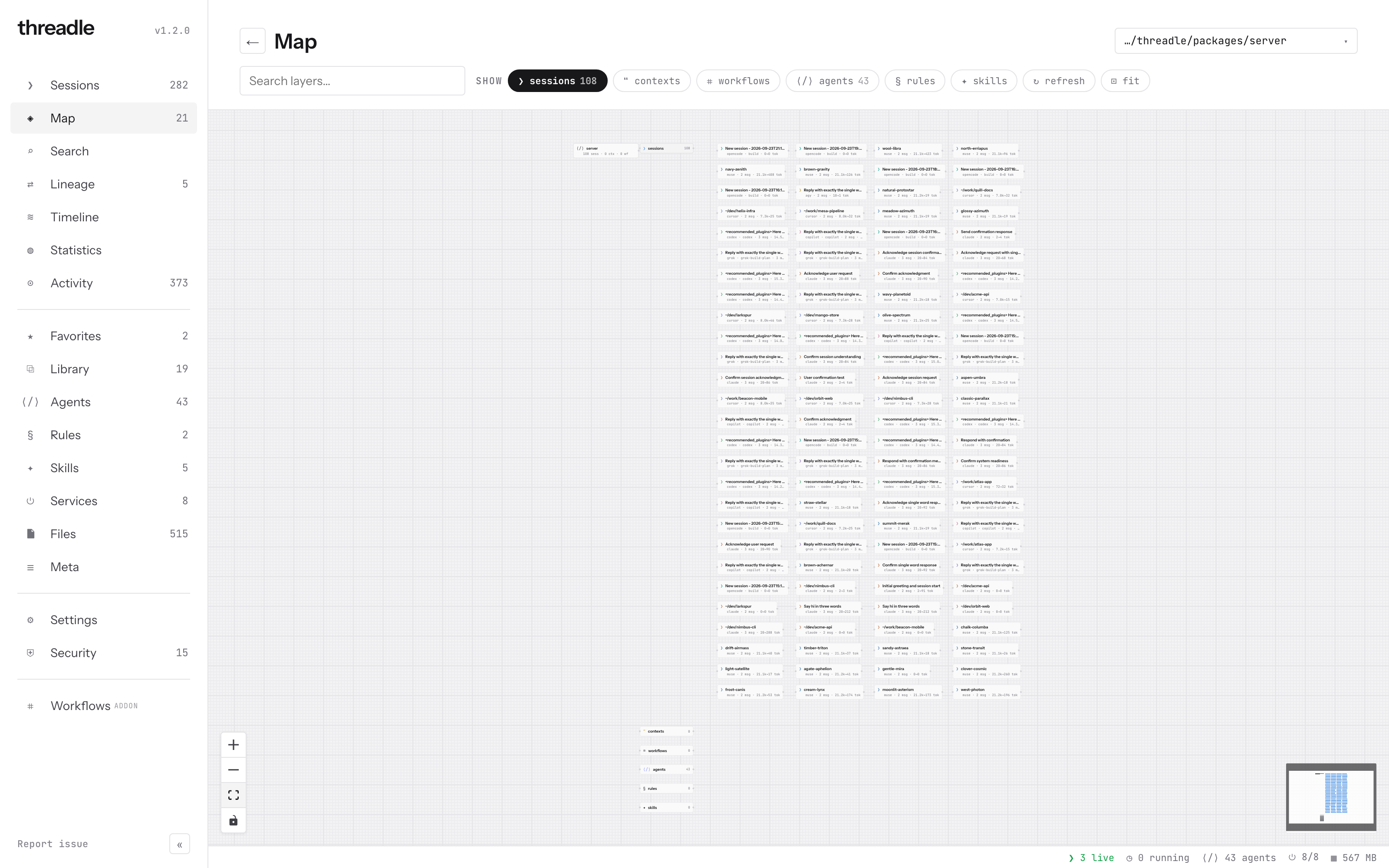Image resolution: width=1389 pixels, height=868 pixels.
Task: Toggle the workflows layer filter
Action: (x=738, y=81)
